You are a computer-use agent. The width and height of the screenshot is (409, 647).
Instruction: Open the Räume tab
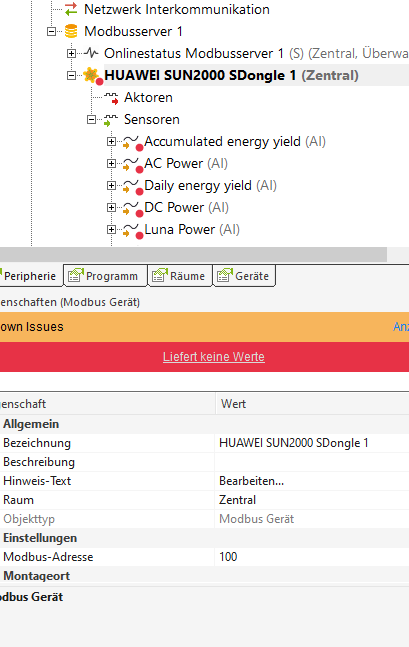pos(180,276)
